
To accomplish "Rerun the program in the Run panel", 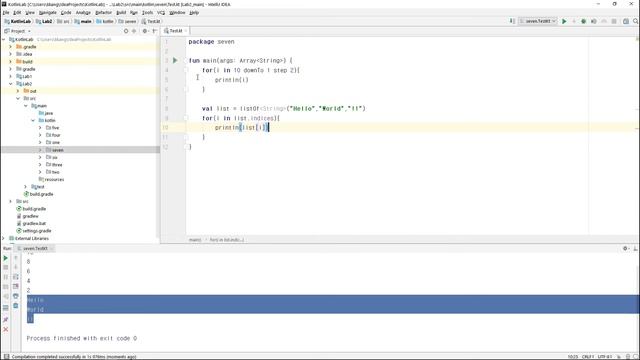I will 6,258.
